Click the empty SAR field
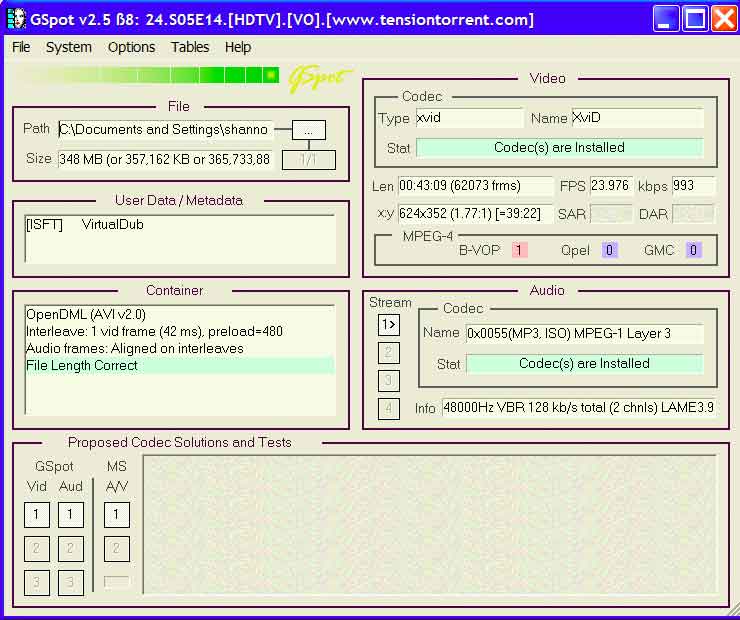This screenshot has height=620, width=740. (611, 214)
